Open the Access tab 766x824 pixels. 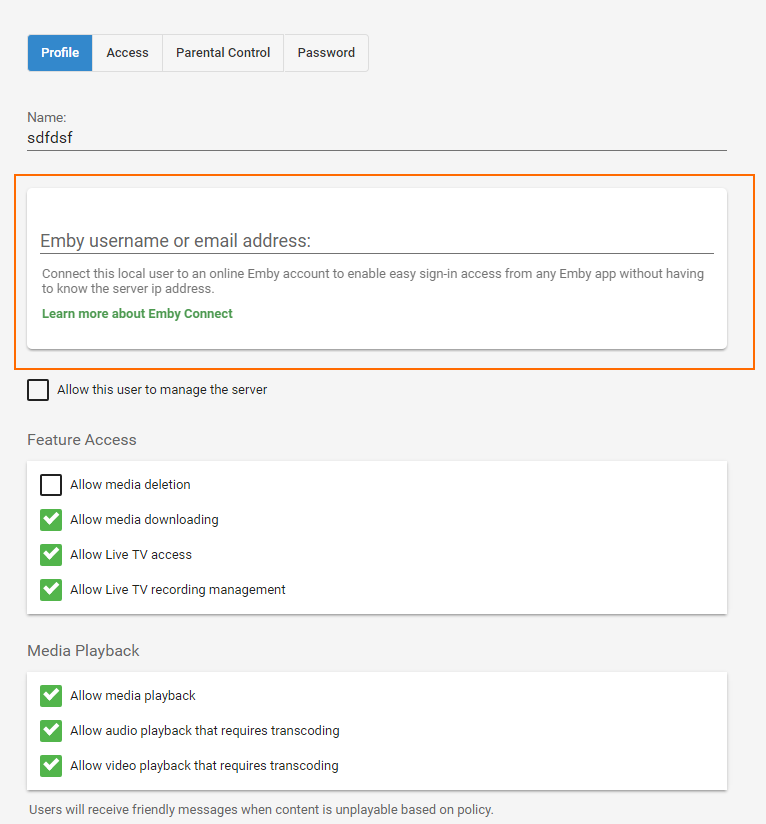[127, 53]
